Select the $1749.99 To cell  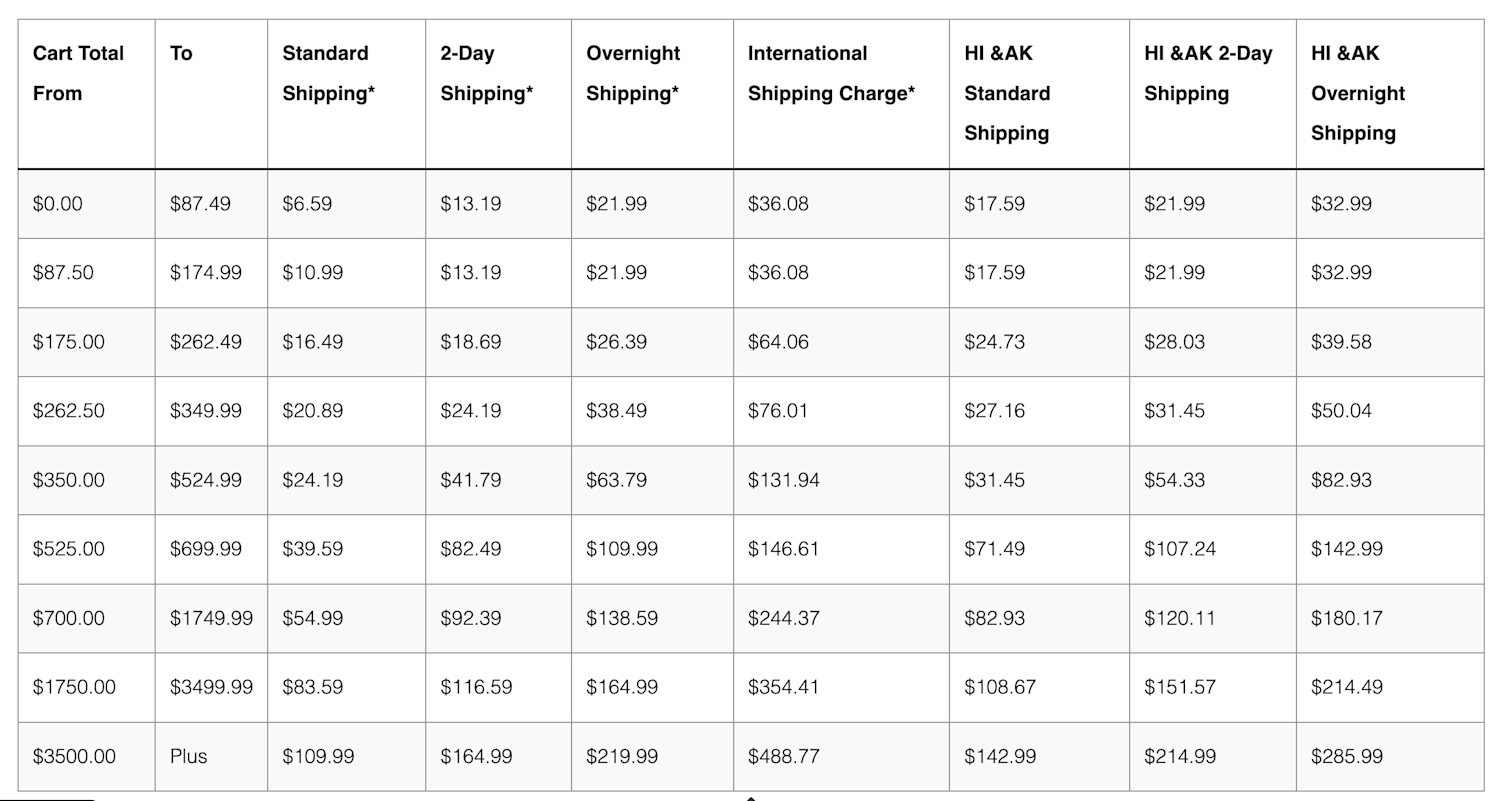pos(211,618)
